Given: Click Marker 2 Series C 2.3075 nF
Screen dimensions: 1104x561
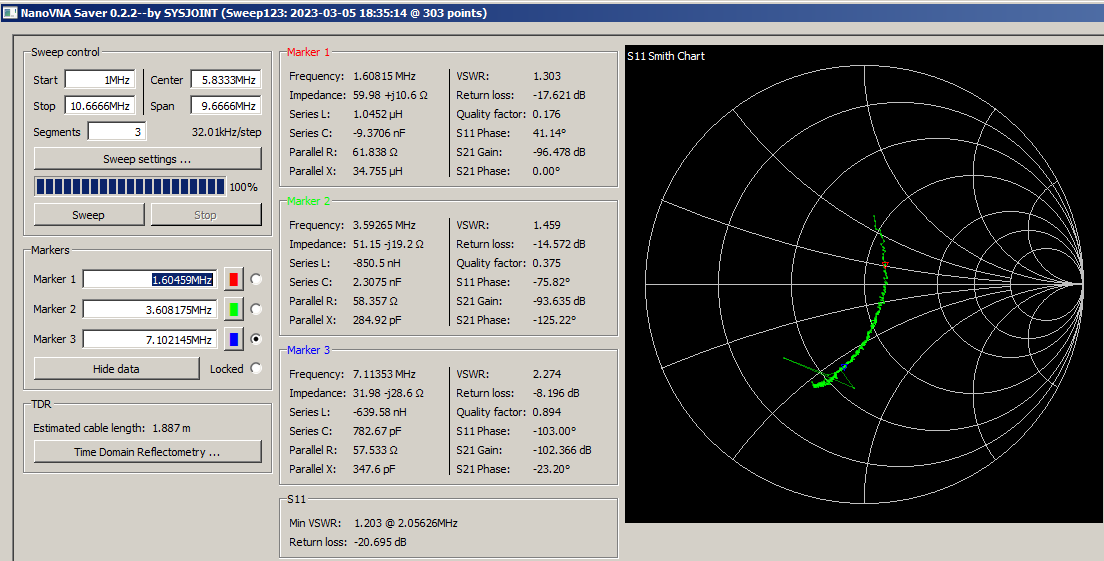Looking at the screenshot, I should (377, 282).
